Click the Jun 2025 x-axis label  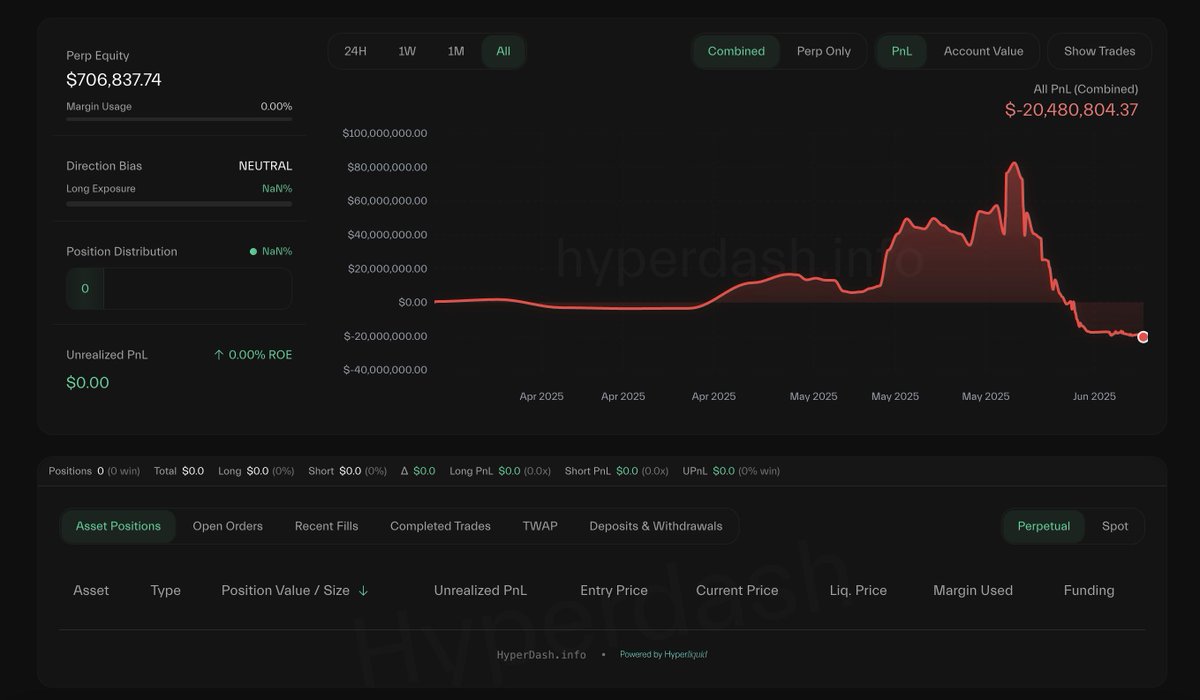click(x=1094, y=397)
